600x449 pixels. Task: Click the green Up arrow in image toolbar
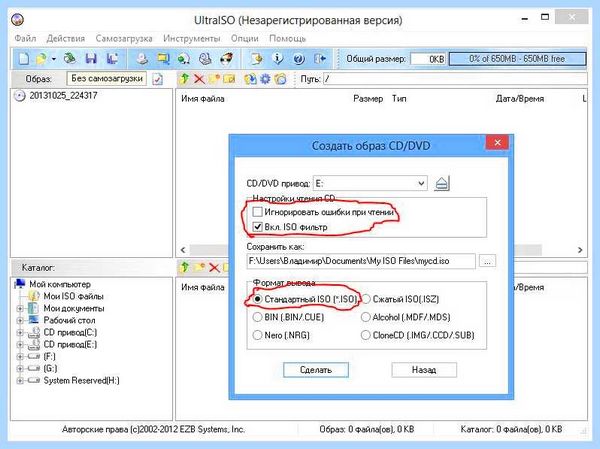click(184, 79)
